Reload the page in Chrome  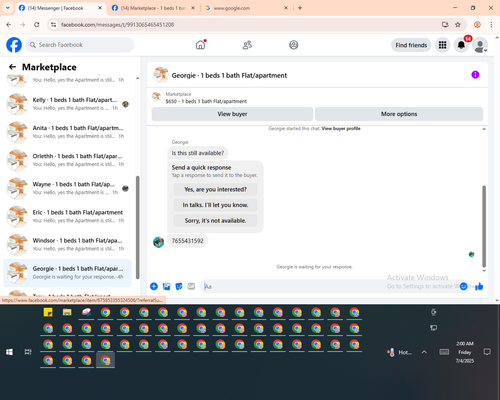pos(37,24)
